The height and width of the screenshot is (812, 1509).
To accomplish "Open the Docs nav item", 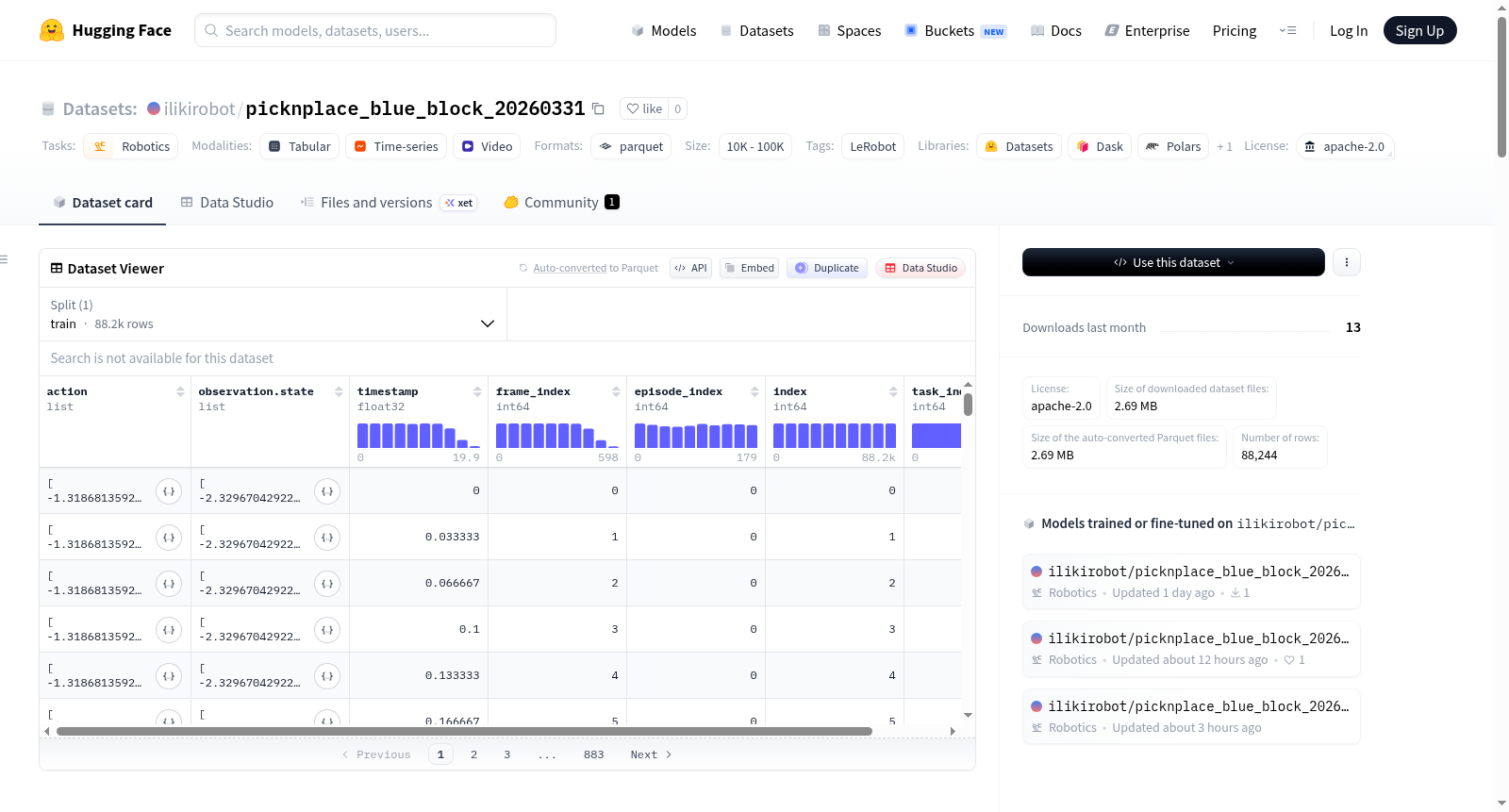I will click(x=1056, y=30).
